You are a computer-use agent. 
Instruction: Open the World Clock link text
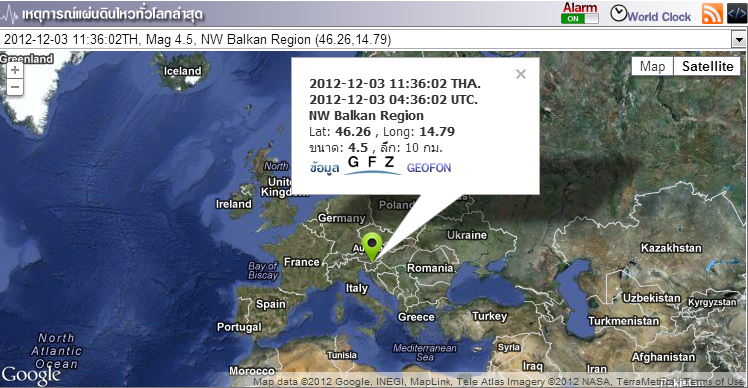659,17
